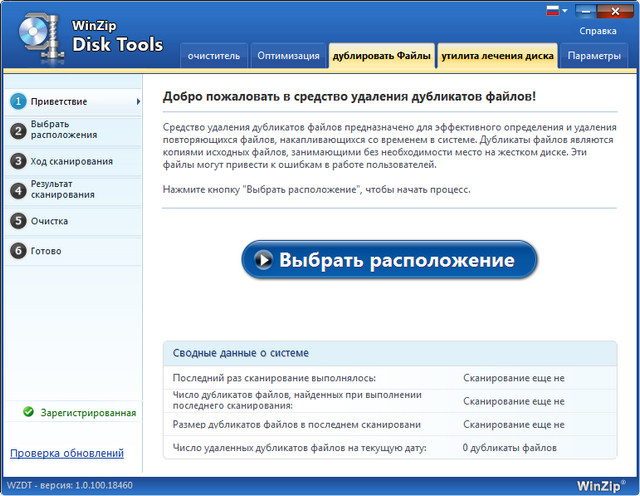Click the WinZip Disk Tools logo icon

41,38
